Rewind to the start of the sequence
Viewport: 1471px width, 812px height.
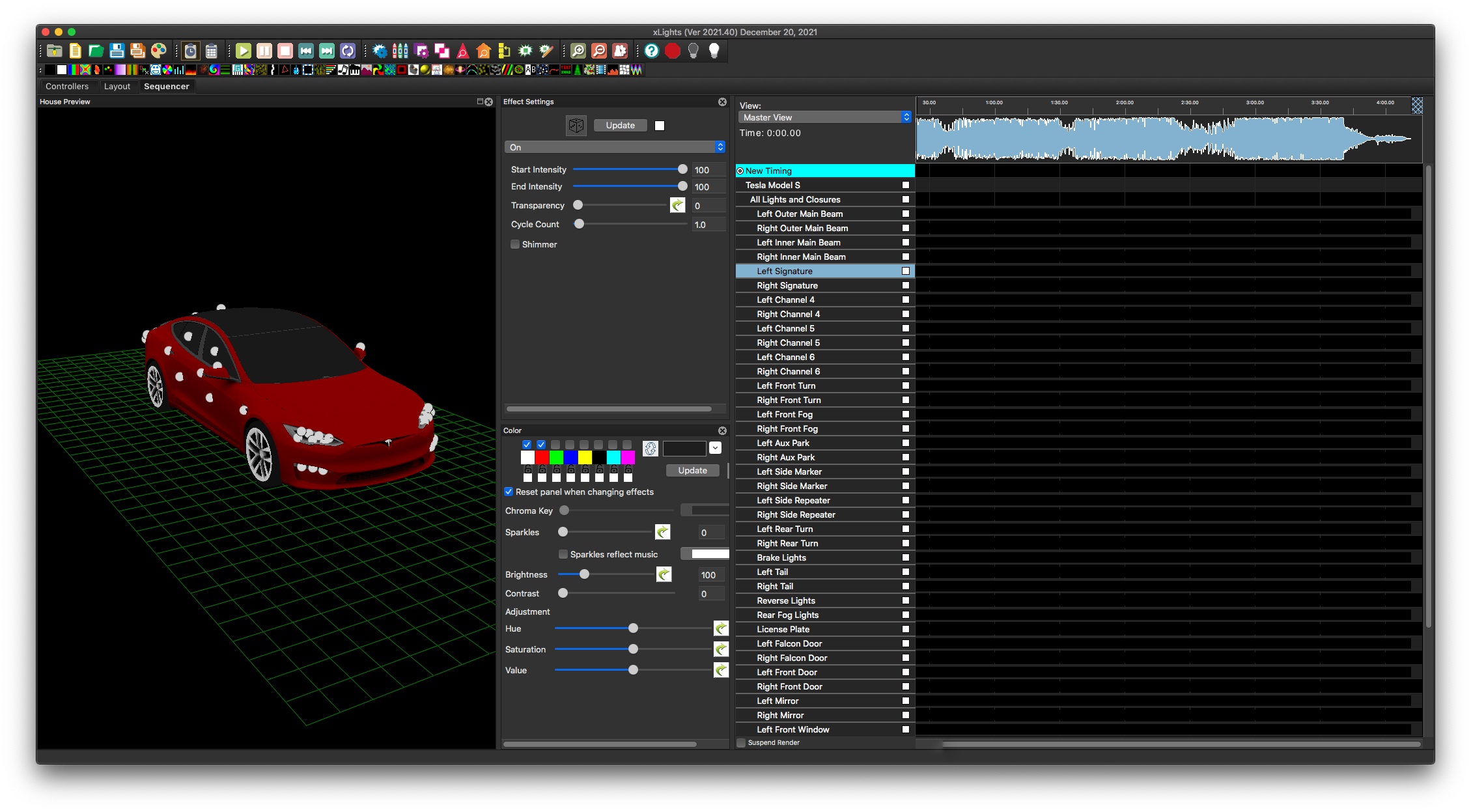306,51
